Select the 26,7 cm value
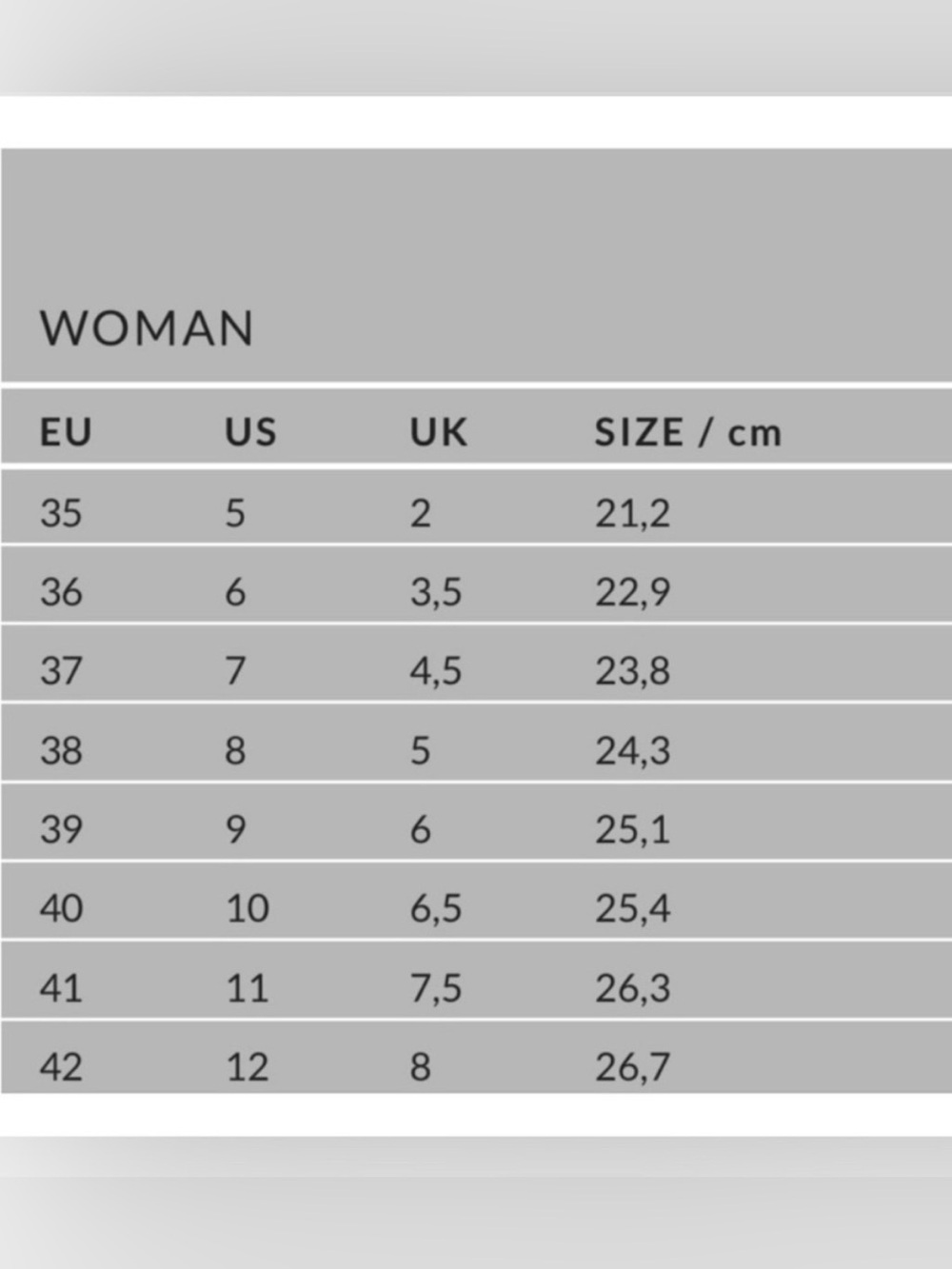This screenshot has width=952, height=1269. pyautogui.click(x=633, y=1068)
